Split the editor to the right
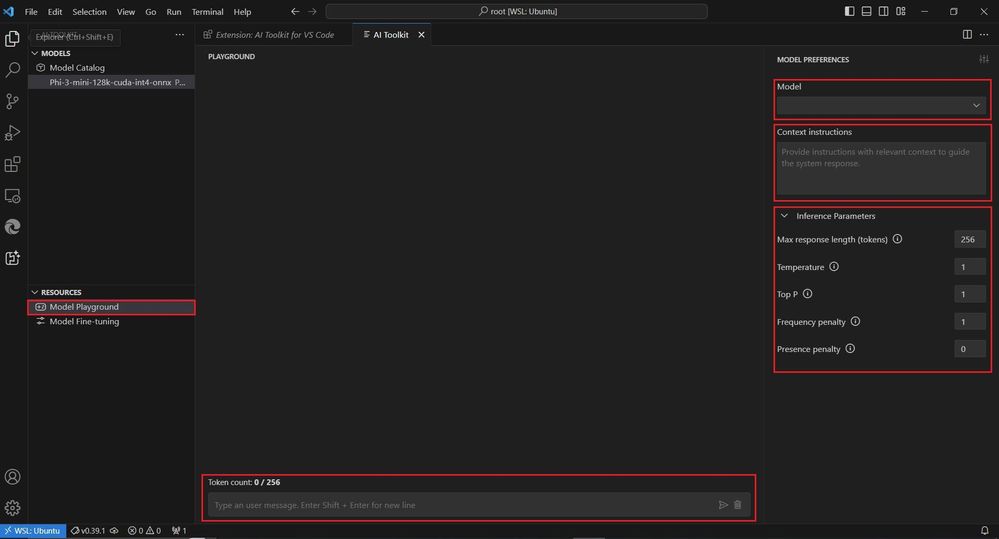 [967, 34]
